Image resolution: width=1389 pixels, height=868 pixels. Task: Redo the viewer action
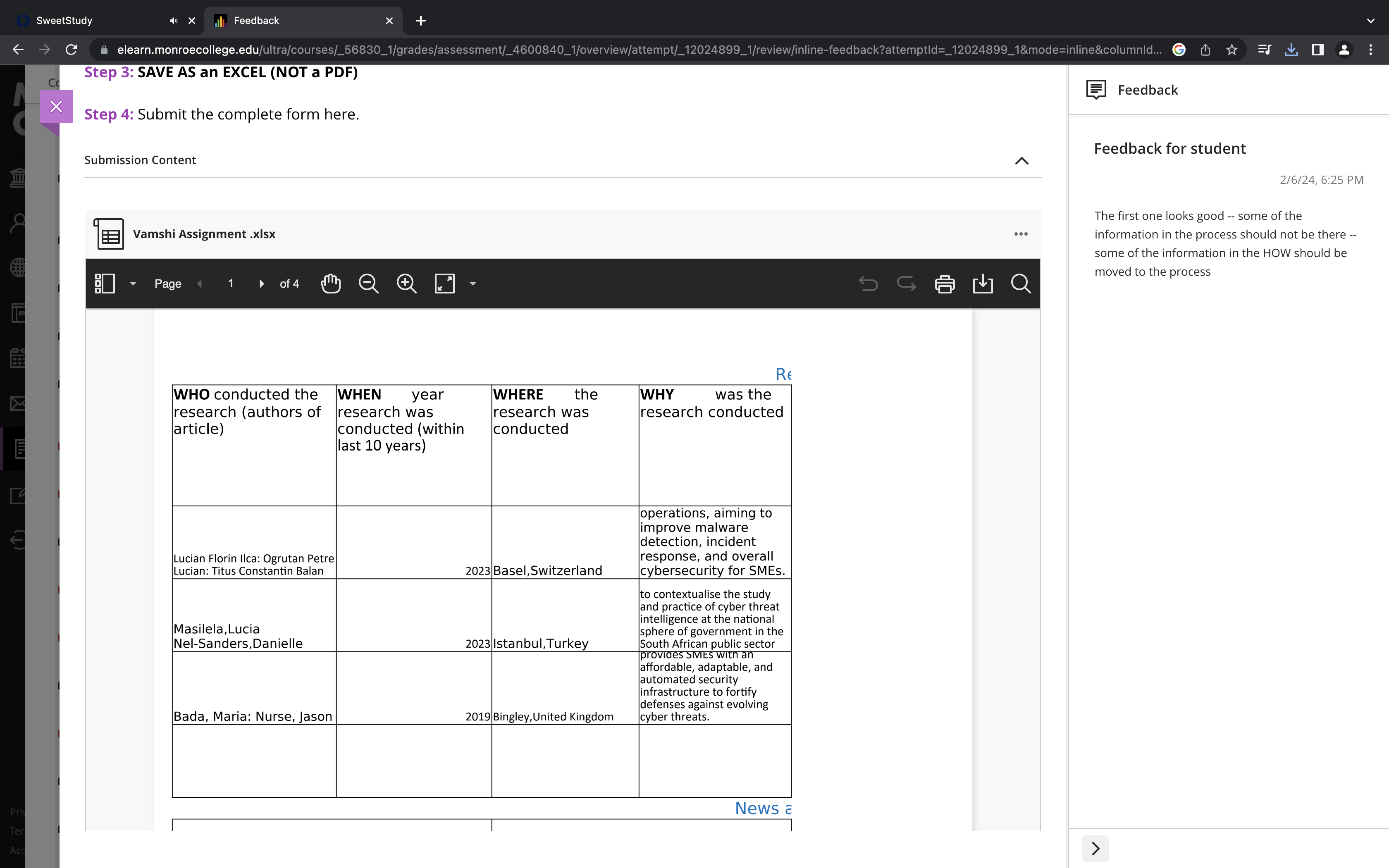906,284
